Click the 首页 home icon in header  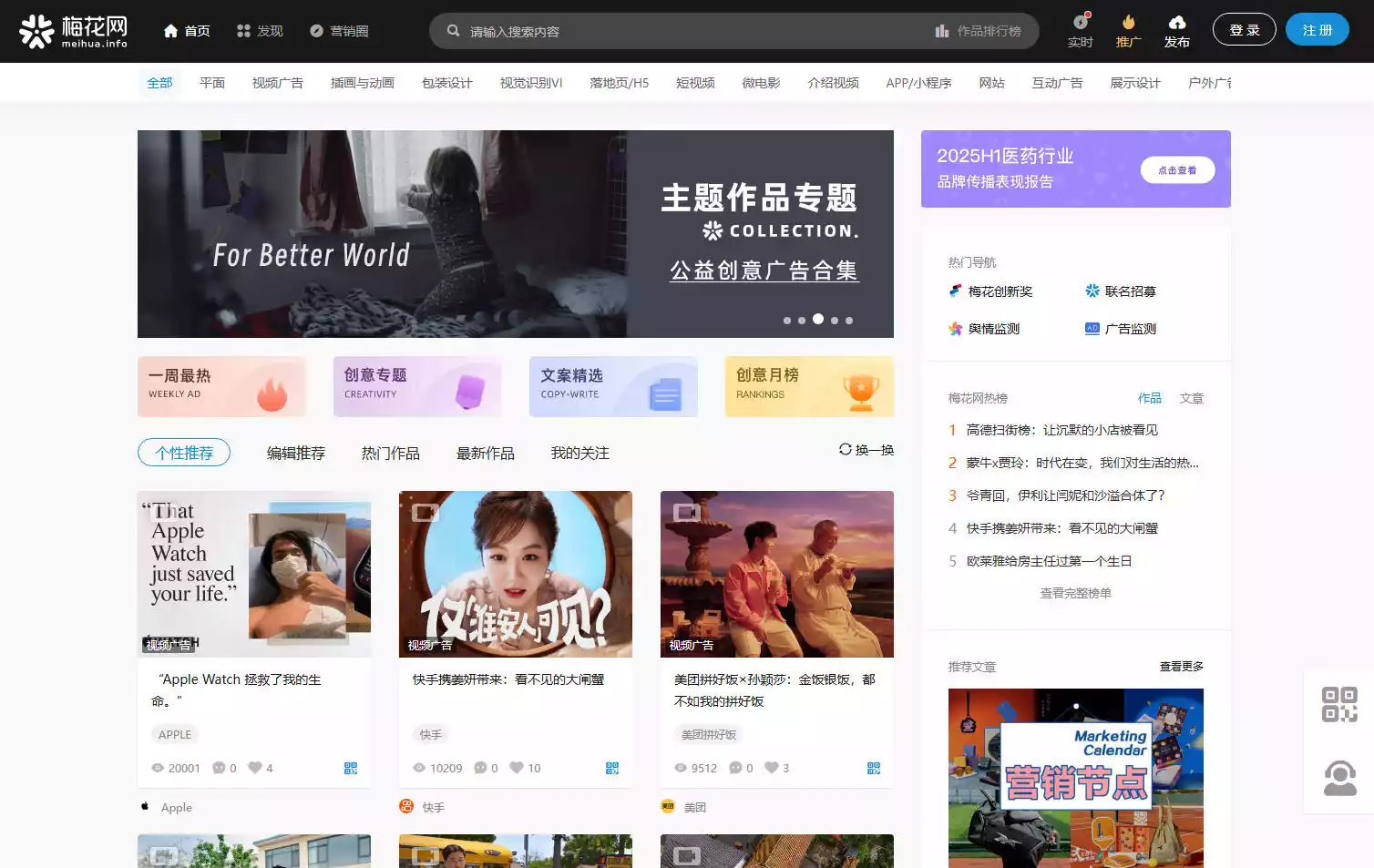coord(170,31)
